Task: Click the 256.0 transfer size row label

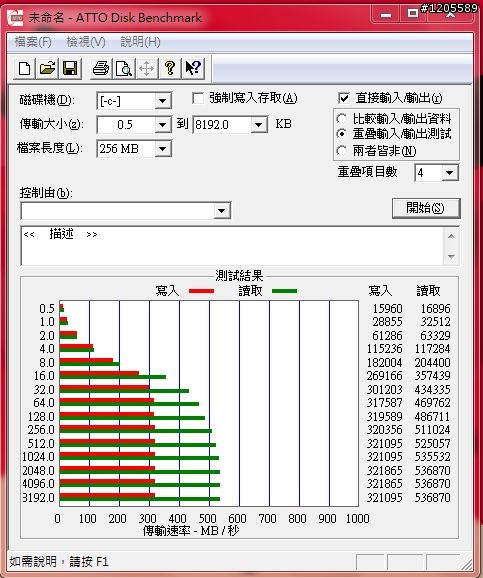Action: tap(41, 430)
